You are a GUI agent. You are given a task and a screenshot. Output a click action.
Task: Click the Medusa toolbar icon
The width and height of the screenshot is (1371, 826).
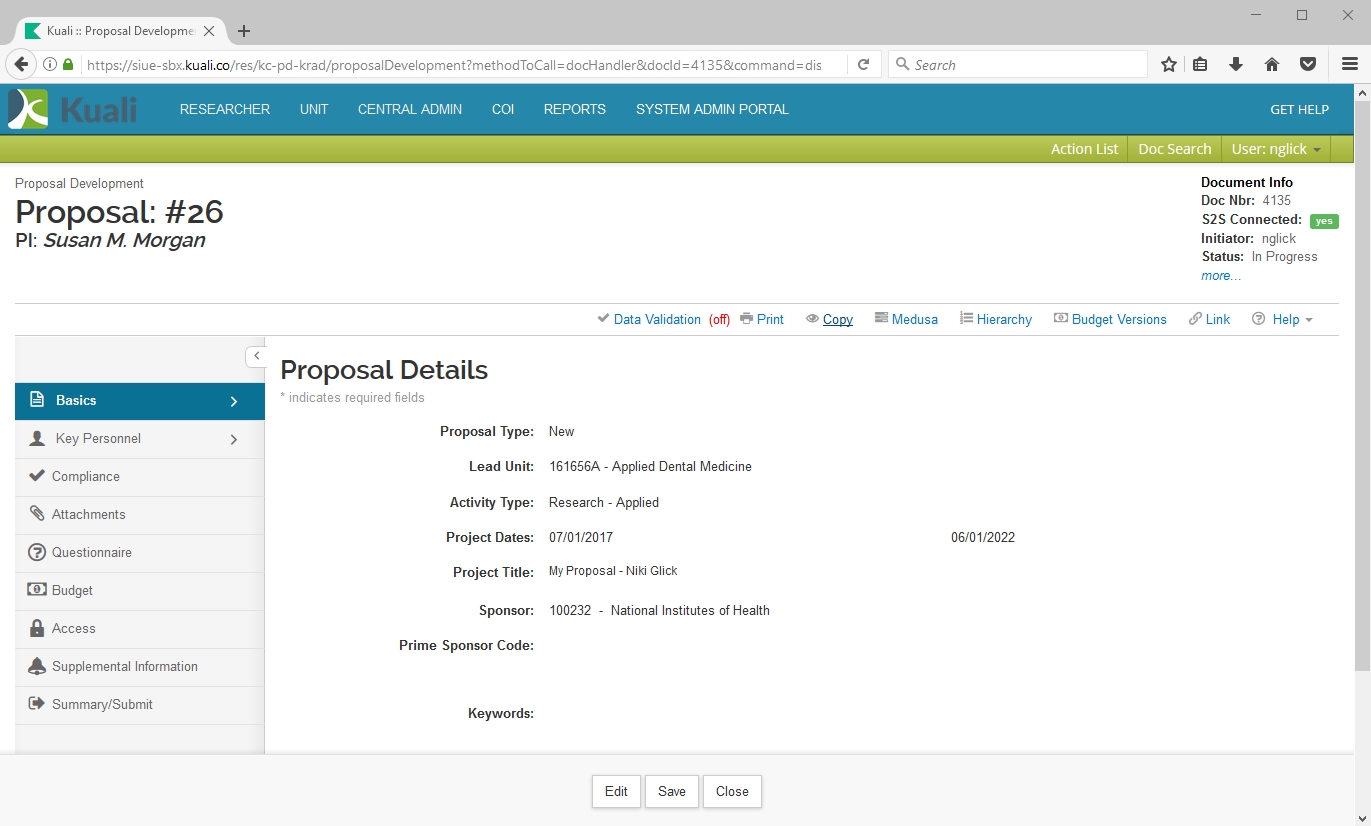881,318
